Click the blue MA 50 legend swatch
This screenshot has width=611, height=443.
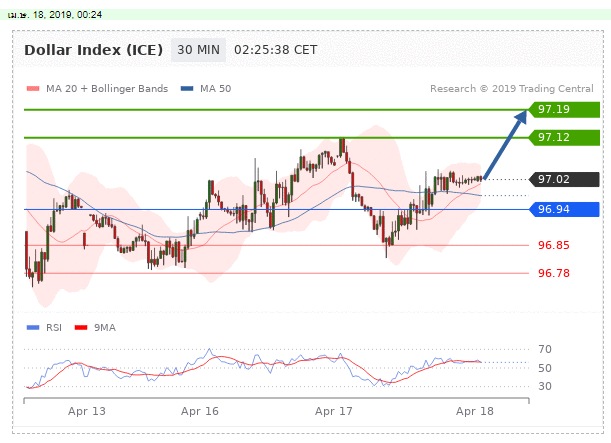point(187,89)
